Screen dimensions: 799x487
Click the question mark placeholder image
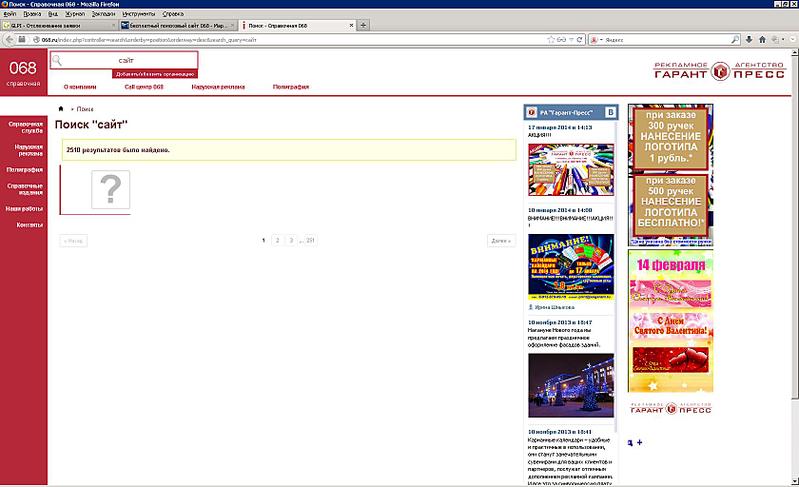point(111,189)
